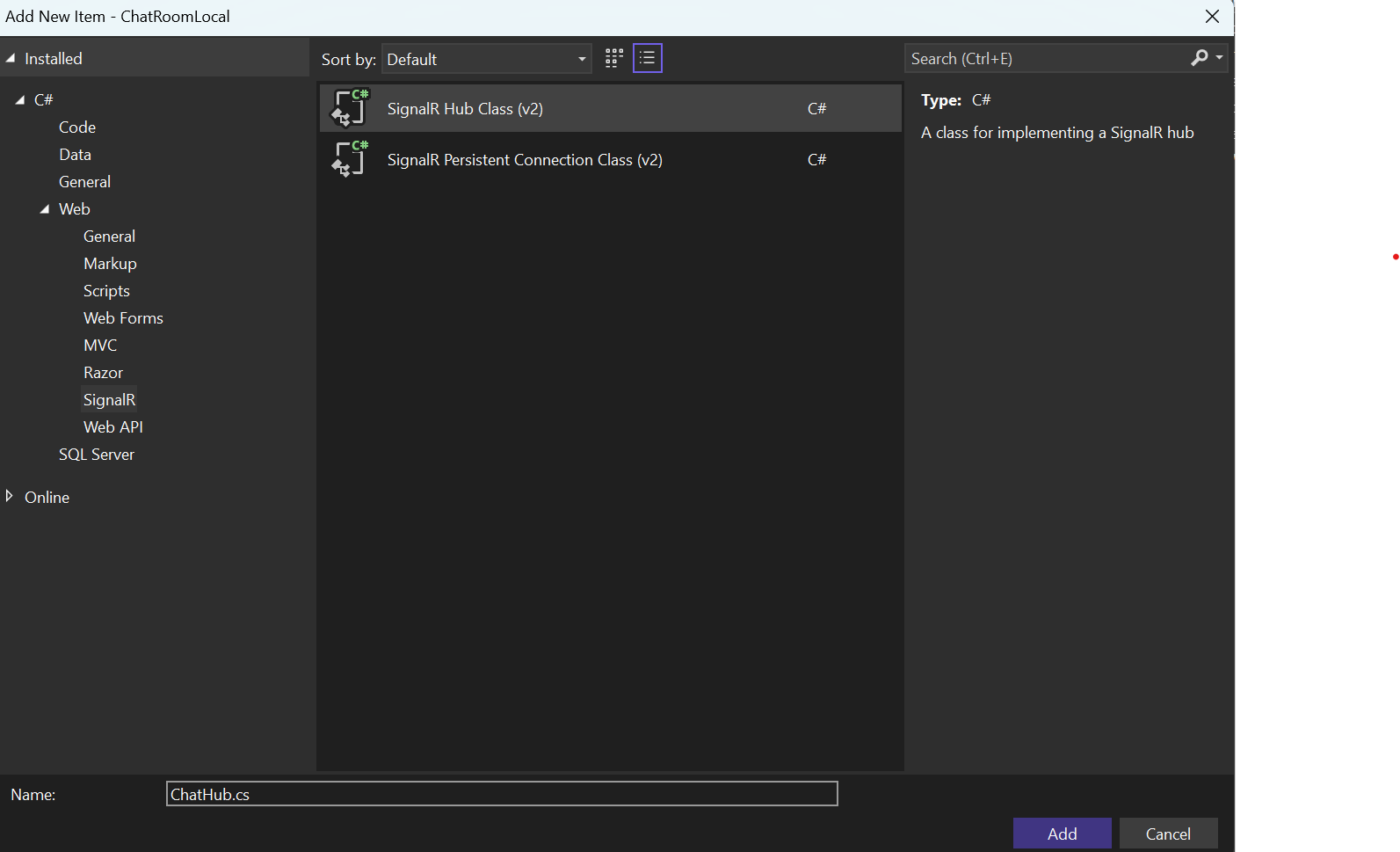Click the C# language tag of Hub Class row
Viewport: 1400px width, 852px height.
(x=816, y=109)
